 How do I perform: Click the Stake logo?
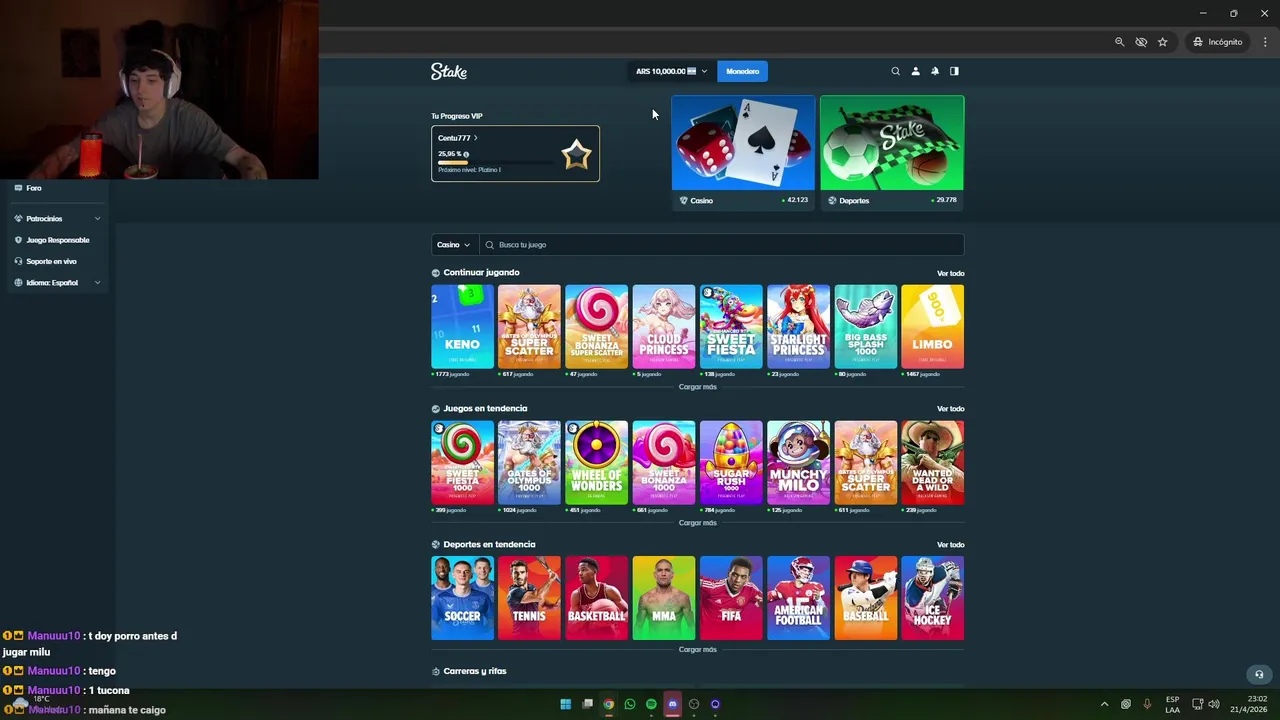(x=449, y=71)
